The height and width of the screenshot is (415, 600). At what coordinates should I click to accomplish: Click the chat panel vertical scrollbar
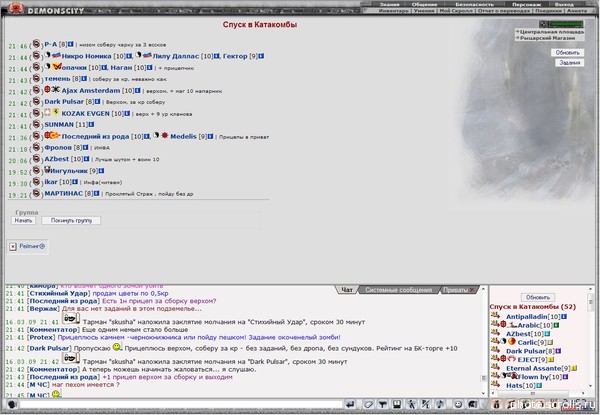pos(484,340)
